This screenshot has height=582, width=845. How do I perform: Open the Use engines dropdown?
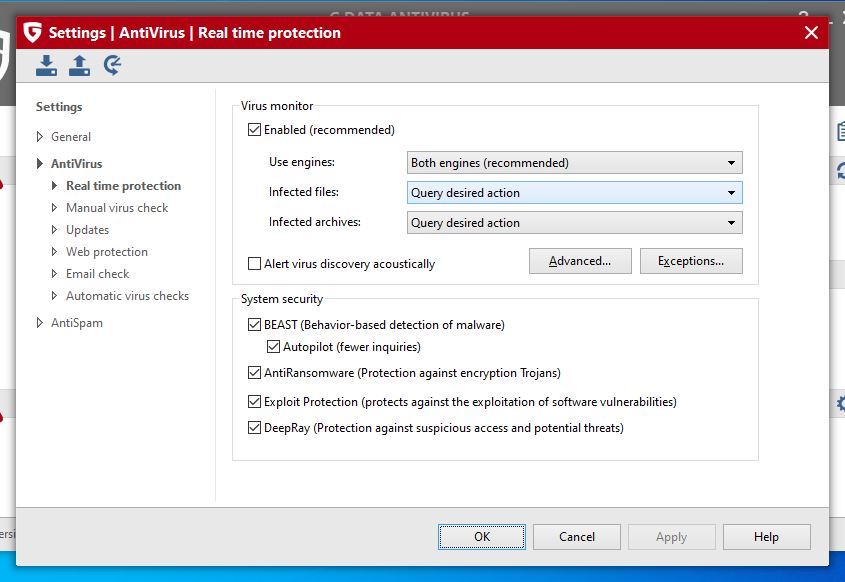(x=574, y=163)
